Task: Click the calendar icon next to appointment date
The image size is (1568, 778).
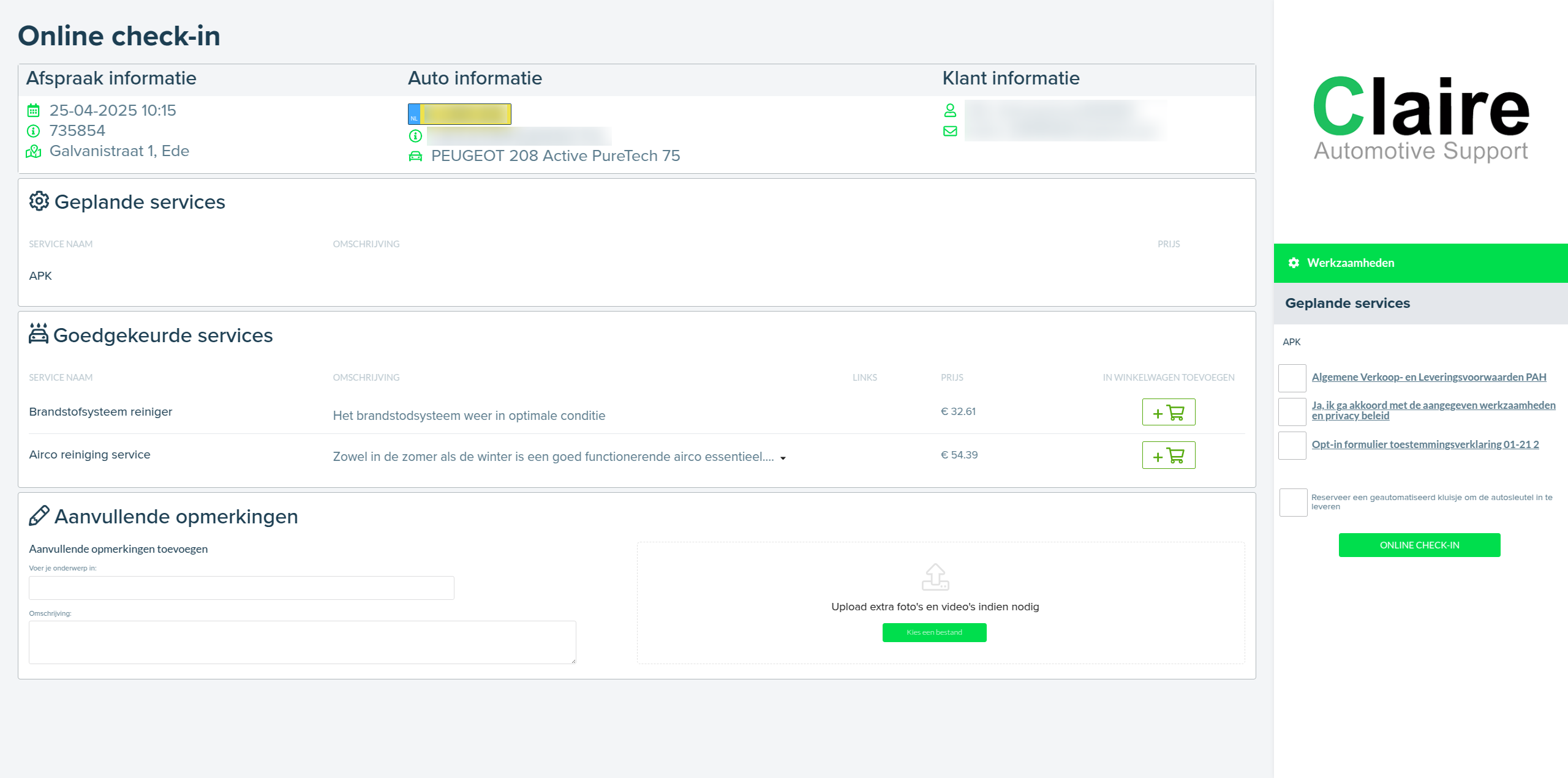Action: point(34,111)
